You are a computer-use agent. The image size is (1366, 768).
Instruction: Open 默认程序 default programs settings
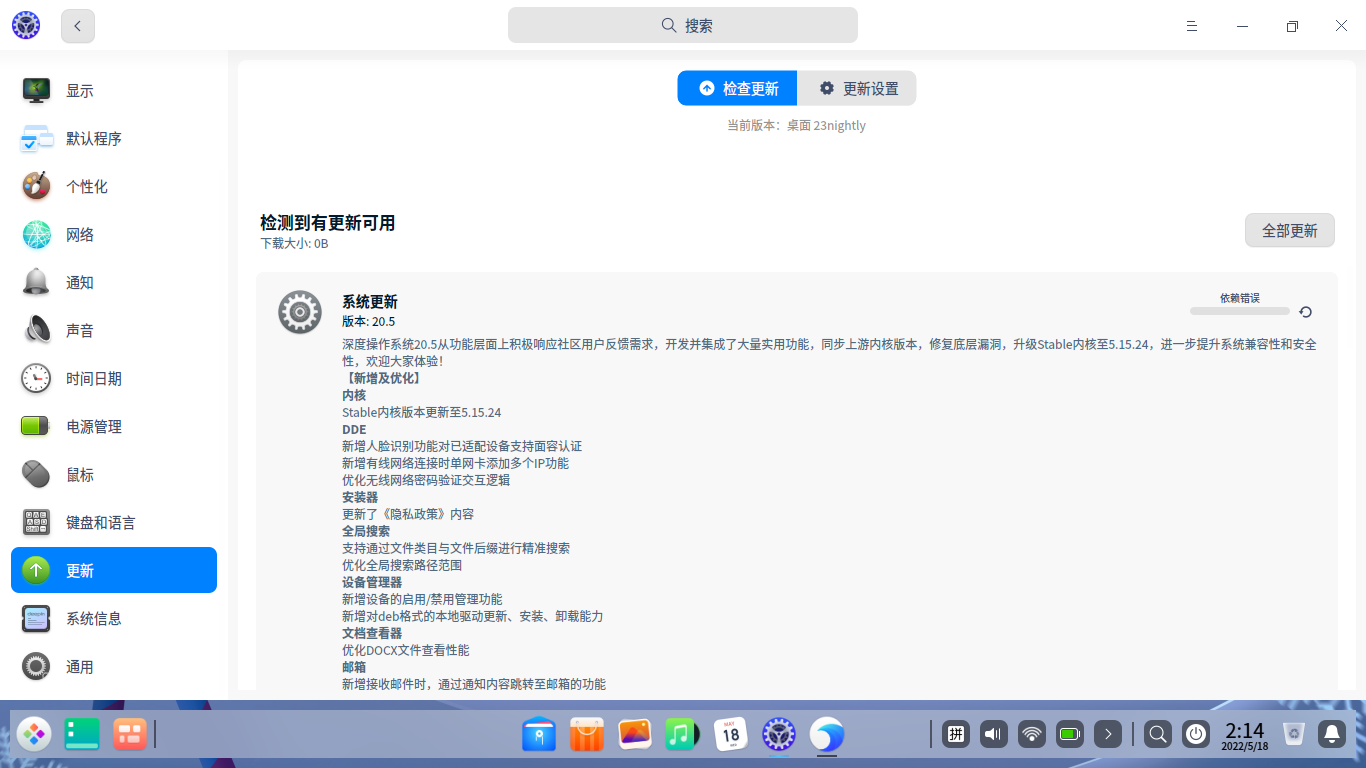[x=114, y=138]
